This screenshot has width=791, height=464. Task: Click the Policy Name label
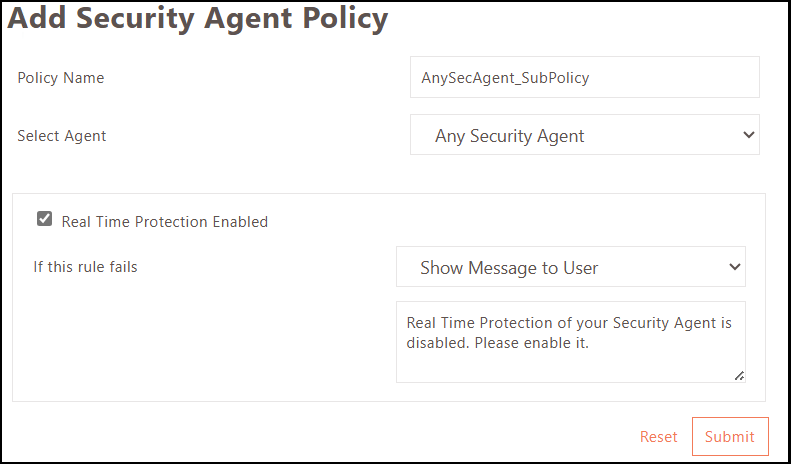(60, 78)
